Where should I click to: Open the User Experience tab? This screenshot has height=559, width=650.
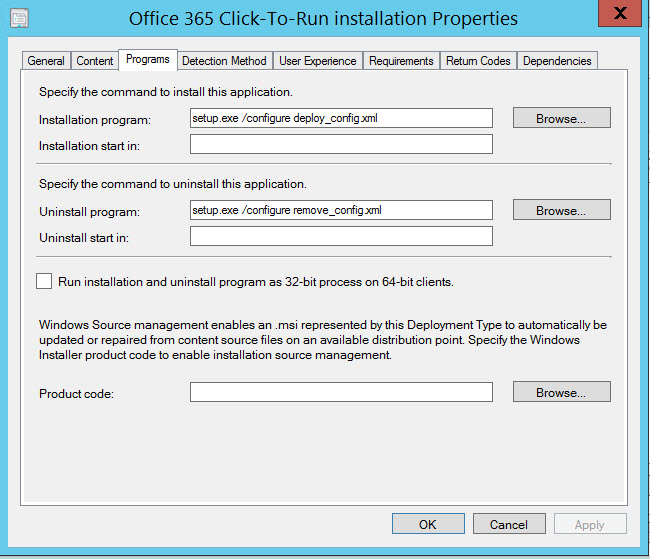point(317,61)
